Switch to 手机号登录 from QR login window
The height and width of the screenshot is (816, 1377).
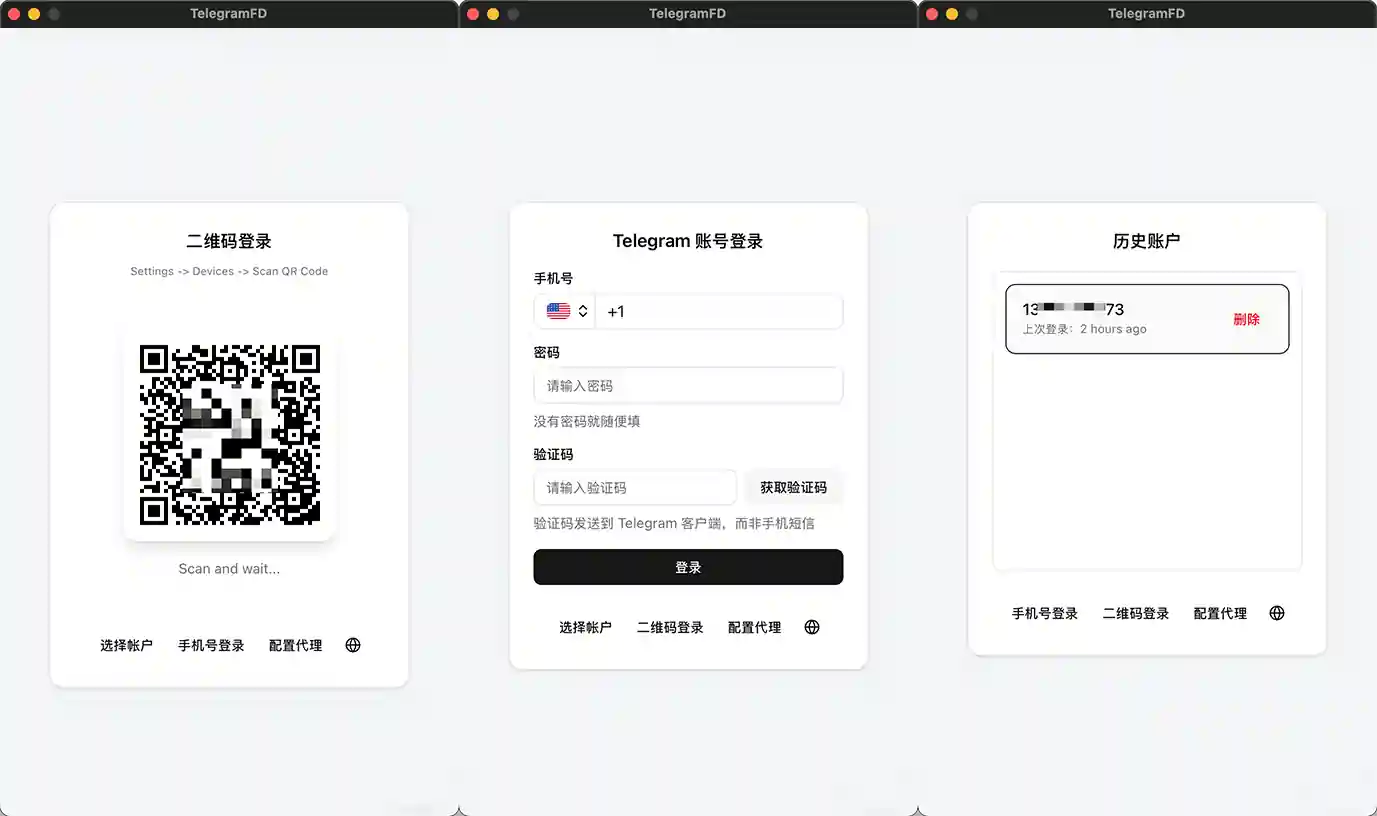click(211, 645)
